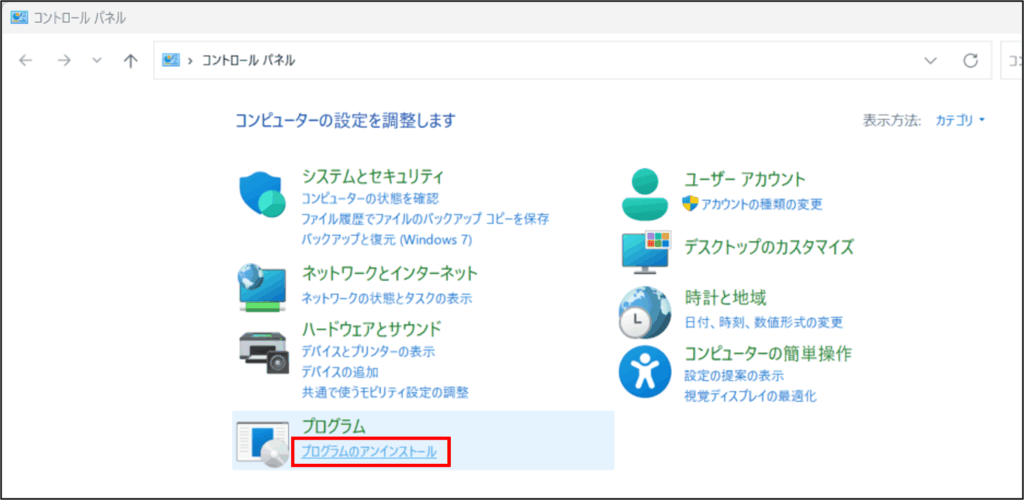Open the カテゴリ view mode dropdown
The width and height of the screenshot is (1024, 500).
coord(960,120)
